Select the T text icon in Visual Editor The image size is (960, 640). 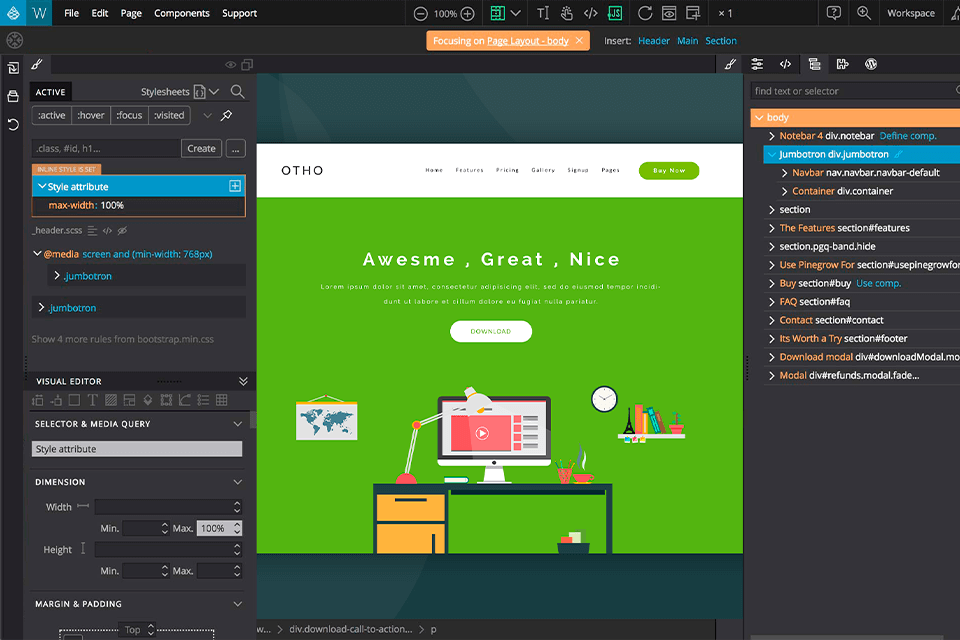tap(94, 400)
